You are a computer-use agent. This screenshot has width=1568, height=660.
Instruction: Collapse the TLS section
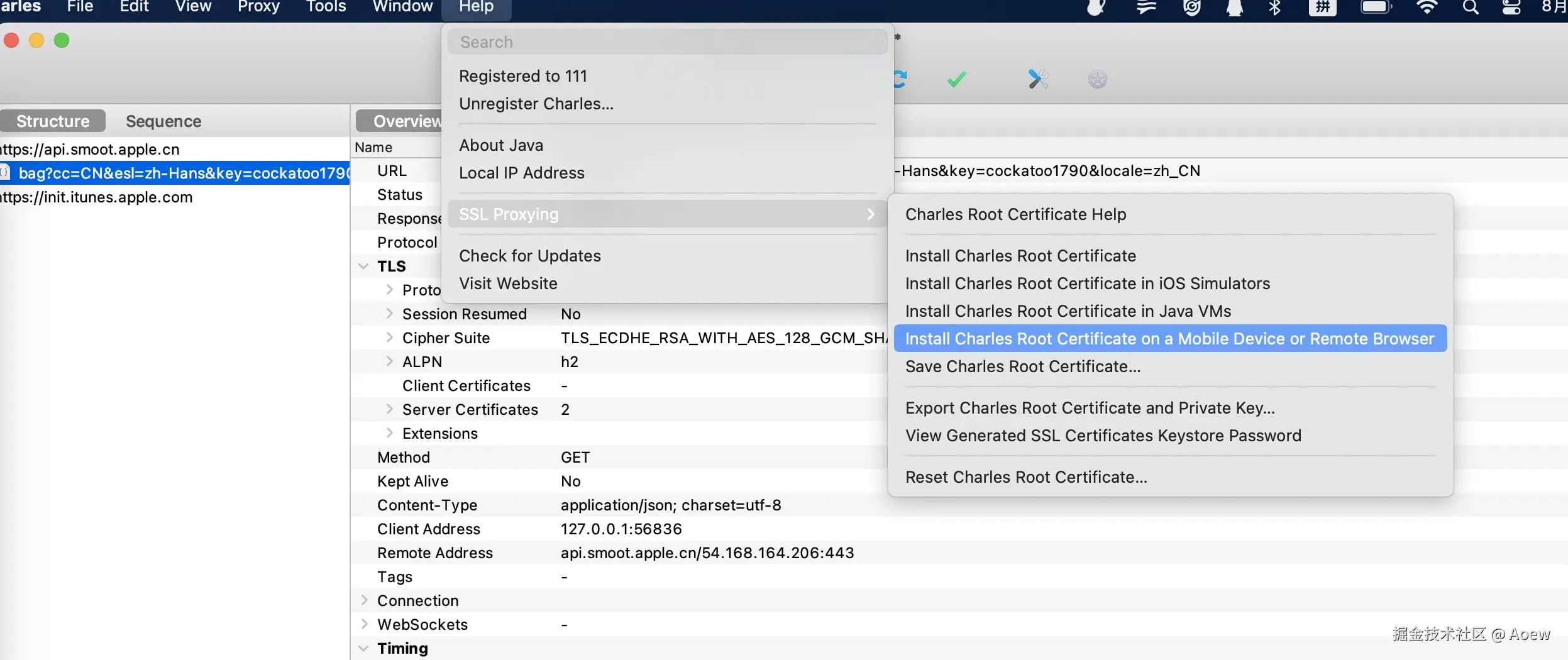pyautogui.click(x=363, y=266)
